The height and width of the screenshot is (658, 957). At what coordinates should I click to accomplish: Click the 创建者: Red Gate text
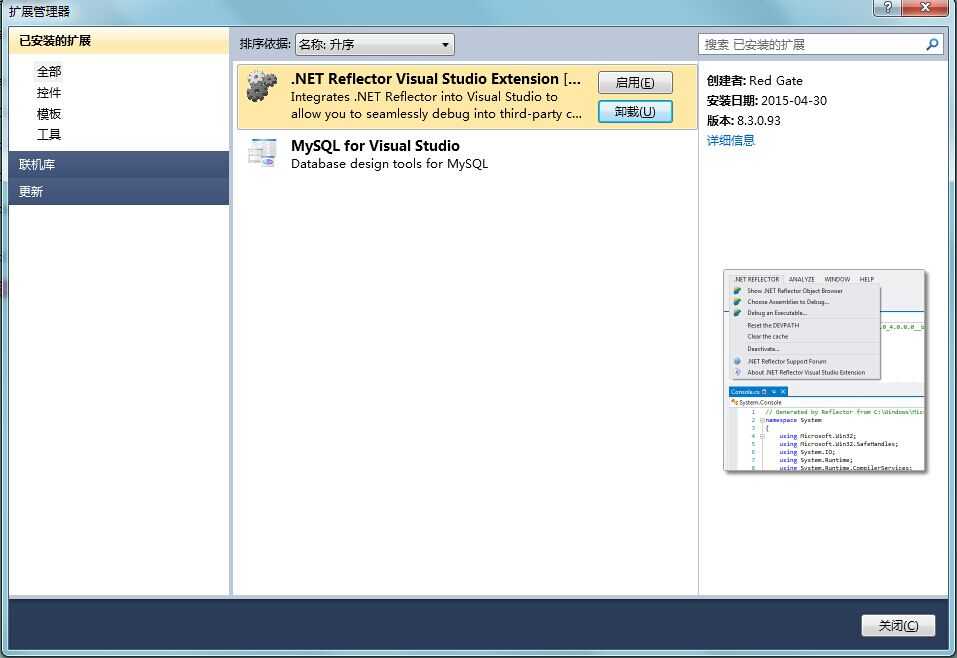754,81
